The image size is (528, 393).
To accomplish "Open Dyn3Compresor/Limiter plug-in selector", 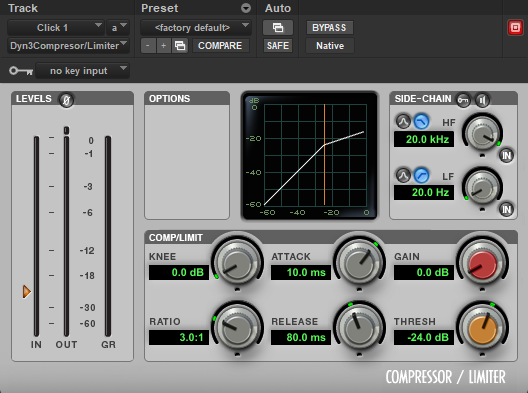I will click(x=68, y=46).
